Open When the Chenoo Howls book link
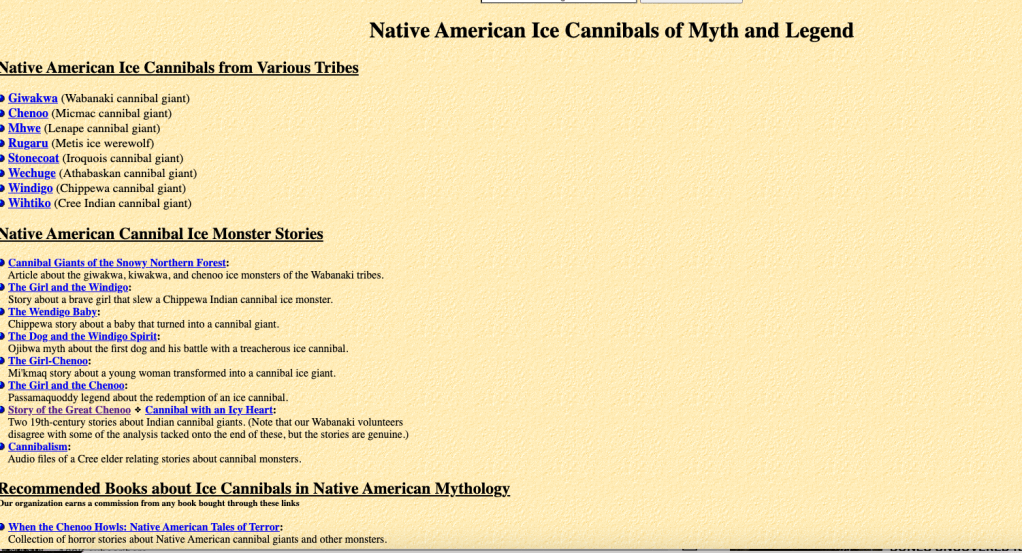 [144, 527]
